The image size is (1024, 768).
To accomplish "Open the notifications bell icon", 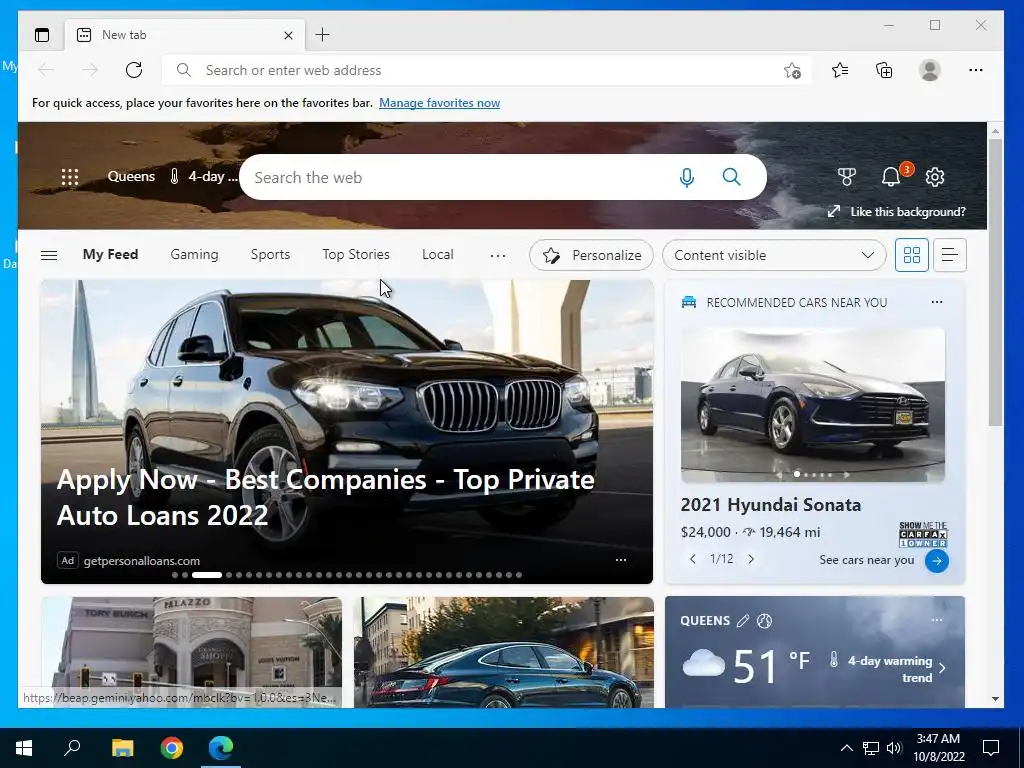I will [891, 176].
